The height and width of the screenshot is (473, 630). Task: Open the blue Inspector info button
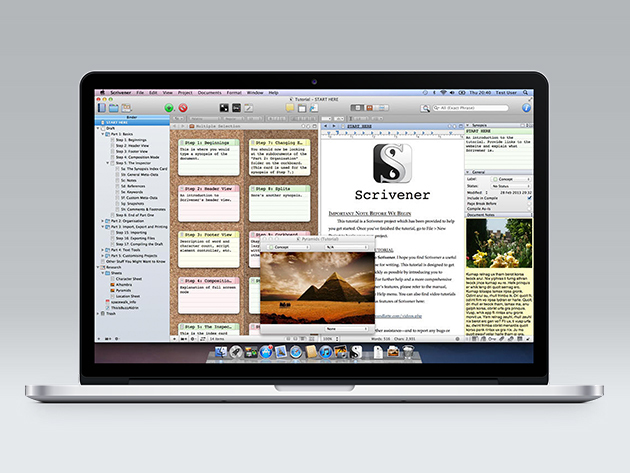pyautogui.click(x=525, y=107)
